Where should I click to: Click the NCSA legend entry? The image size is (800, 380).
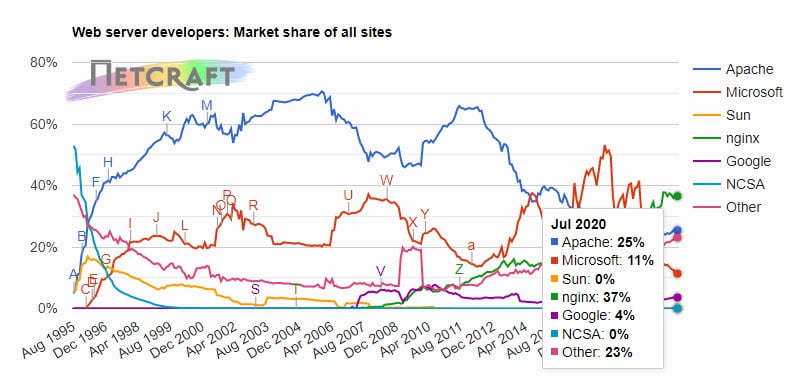729,184
